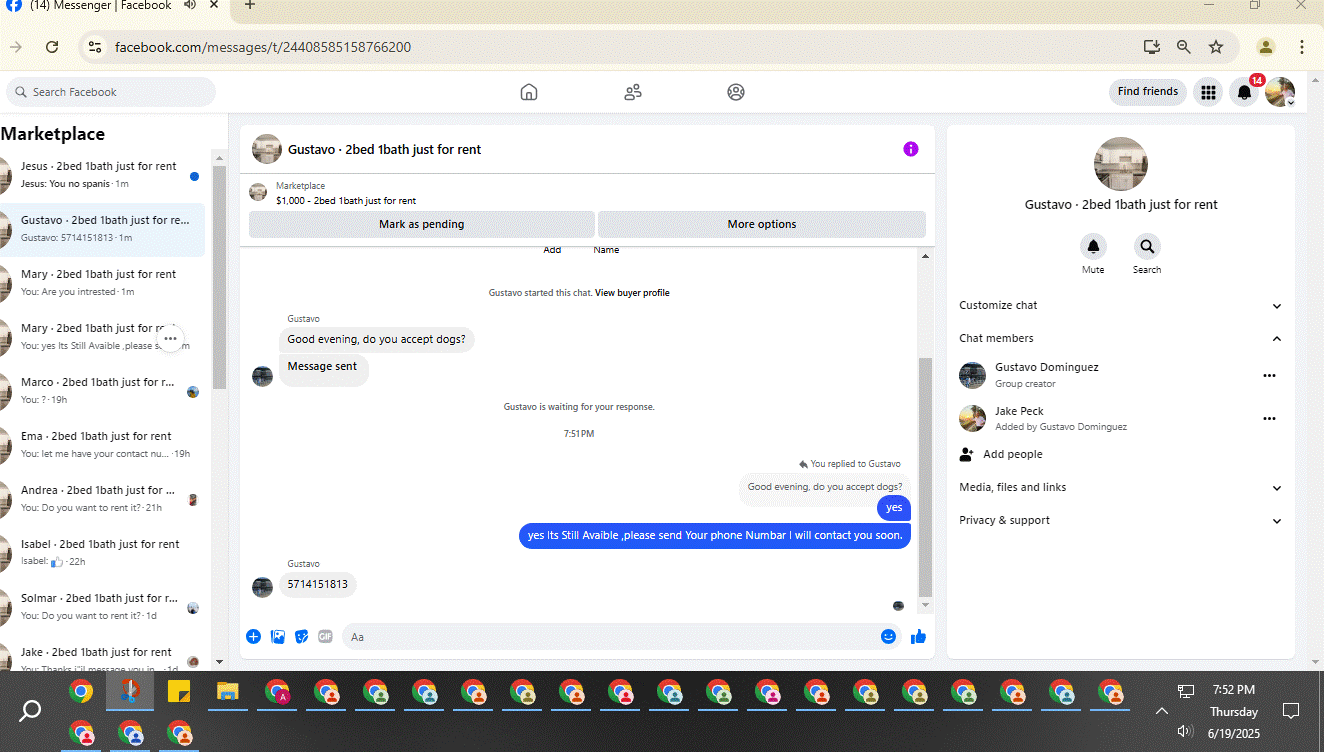Open Solmar conversation in Marketplace list
The height and width of the screenshot is (752, 1324).
[103, 607]
